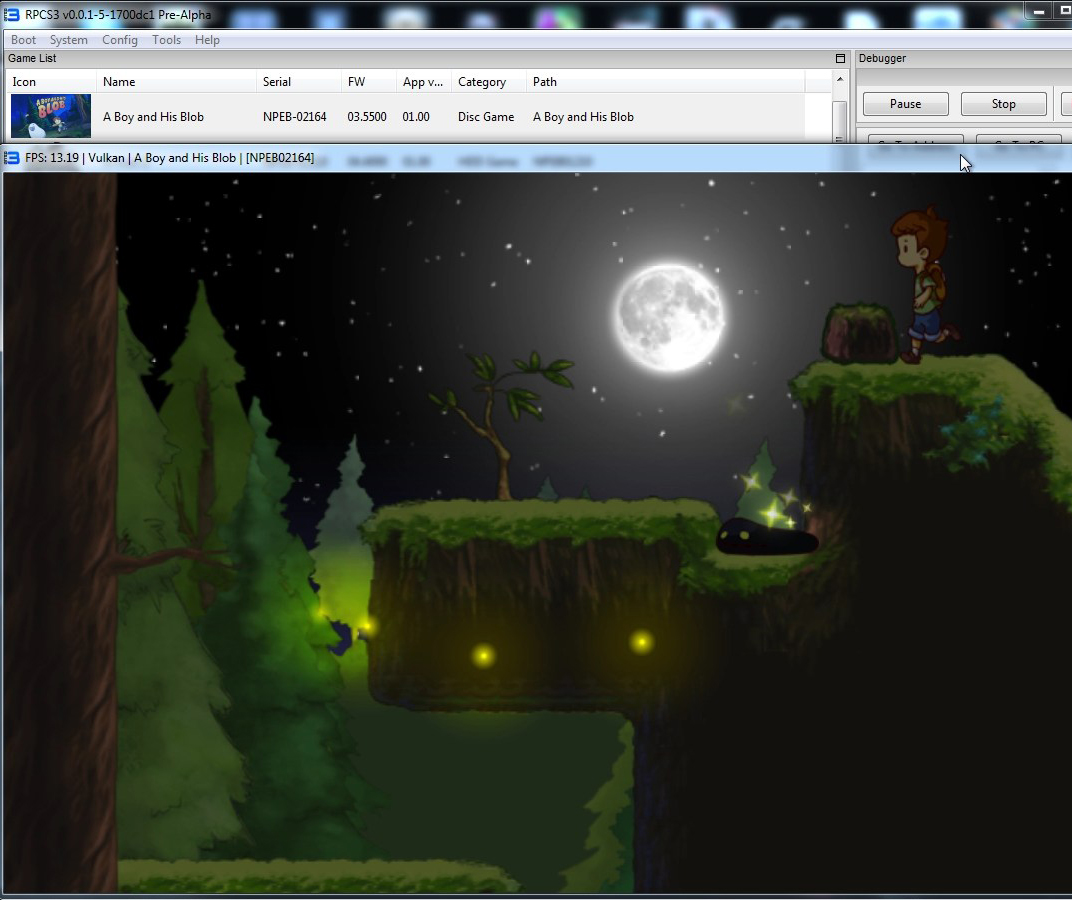The width and height of the screenshot is (1072, 900).
Task: Click the App version column header
Action: [x=423, y=81]
